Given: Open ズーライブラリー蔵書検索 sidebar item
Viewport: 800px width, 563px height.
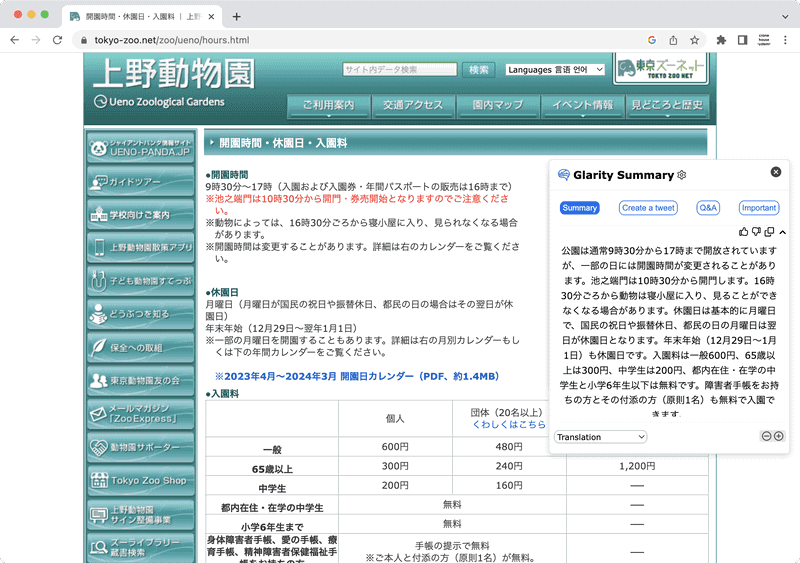Looking at the screenshot, I should tap(140, 547).
